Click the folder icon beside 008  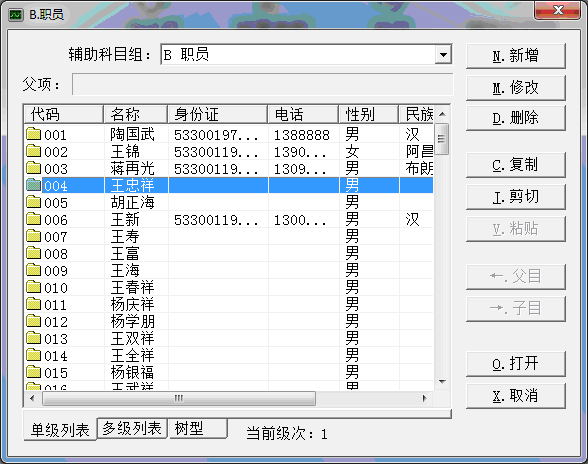point(33,253)
